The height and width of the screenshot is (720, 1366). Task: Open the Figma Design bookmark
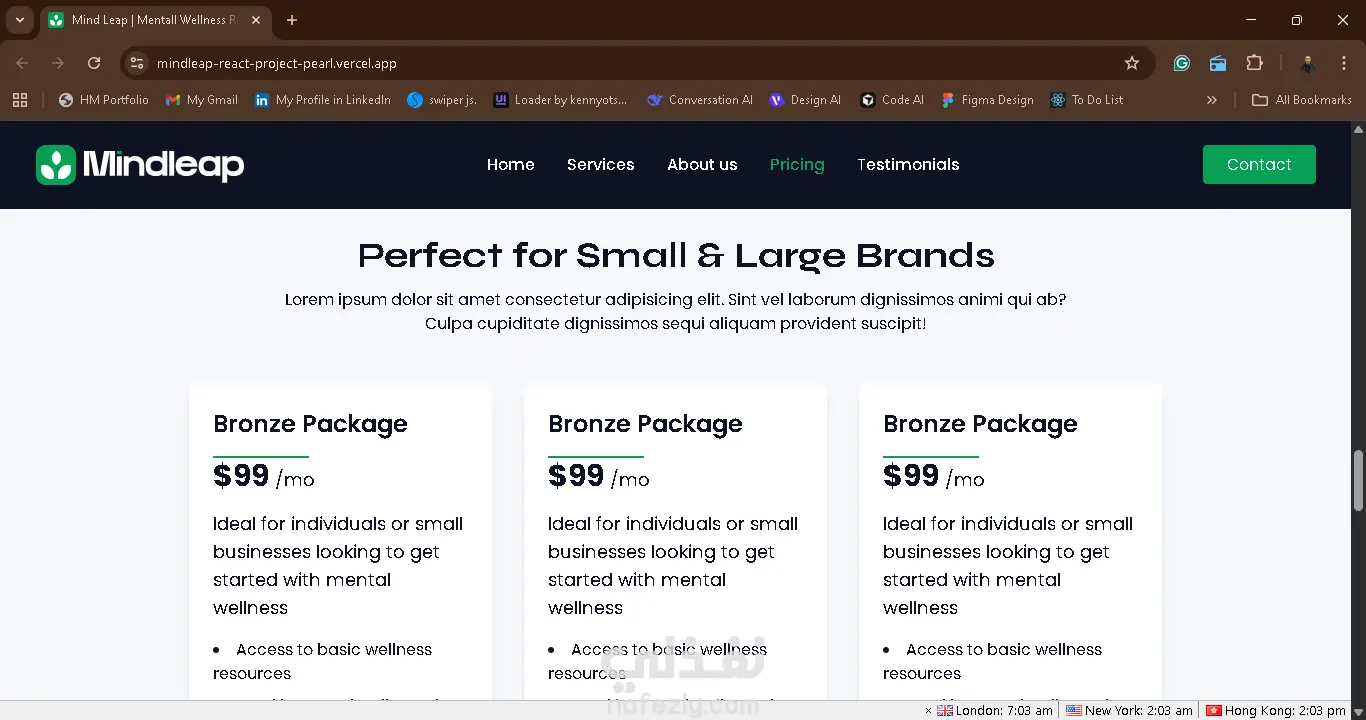987,100
